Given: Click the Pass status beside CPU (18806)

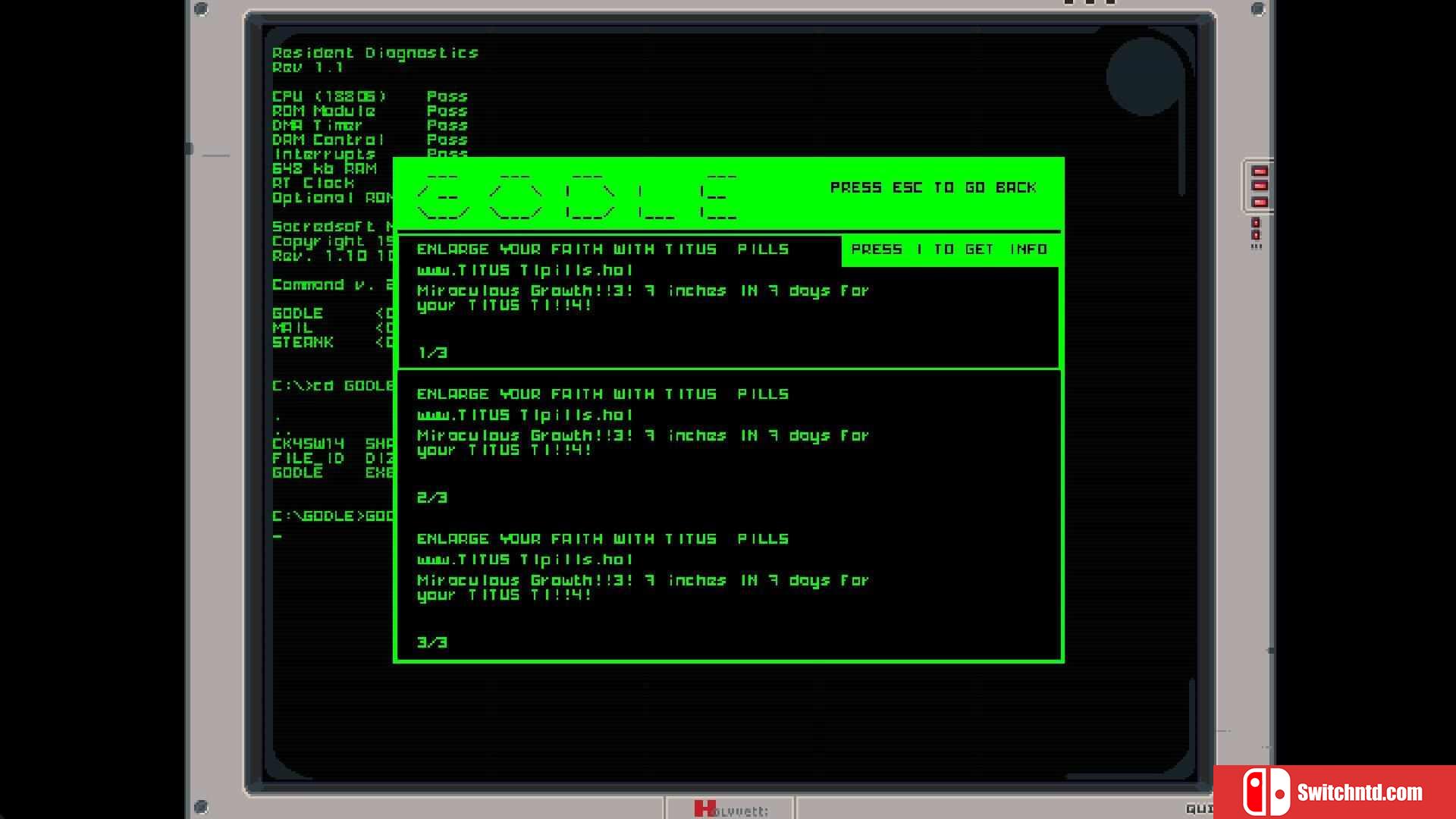Looking at the screenshot, I should 447,96.
